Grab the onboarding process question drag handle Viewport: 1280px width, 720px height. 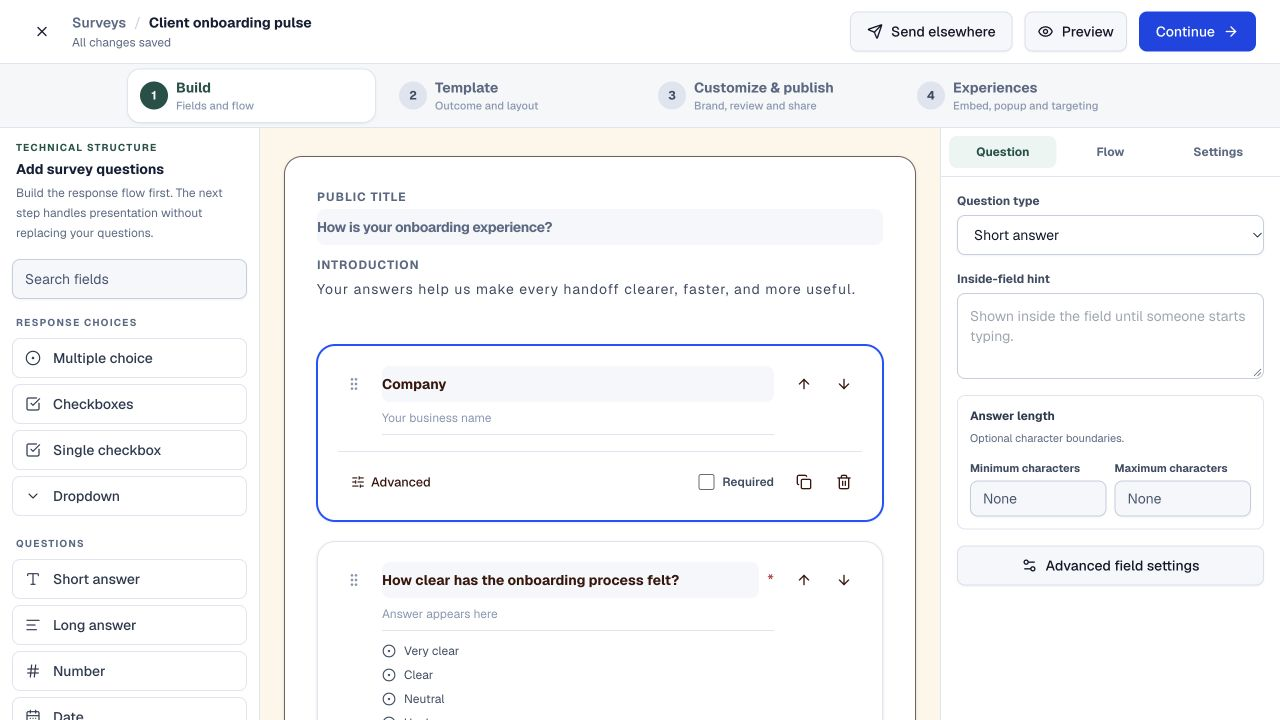click(354, 580)
